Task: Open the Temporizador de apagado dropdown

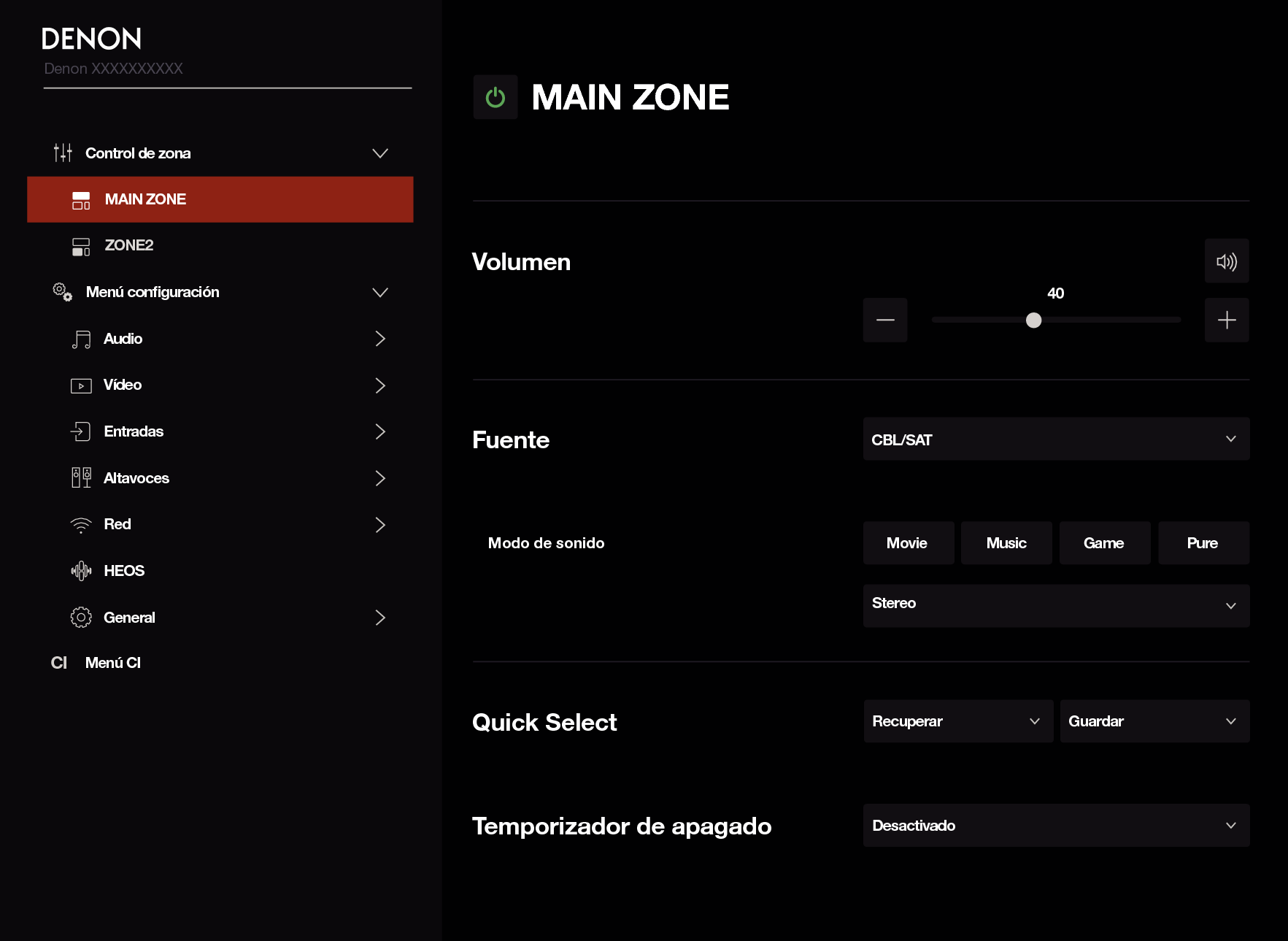Action: click(x=1056, y=825)
